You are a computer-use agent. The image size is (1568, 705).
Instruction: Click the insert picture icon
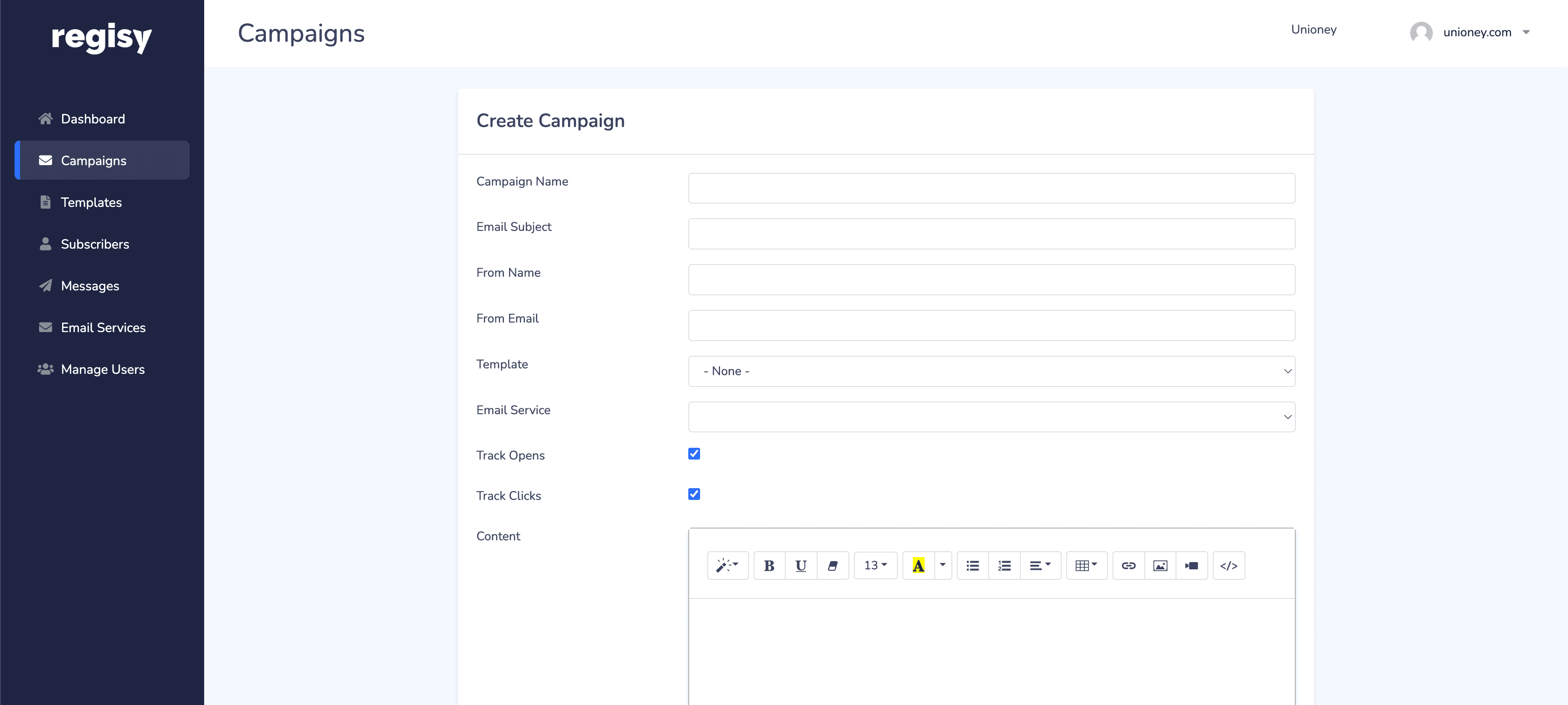coord(1160,566)
